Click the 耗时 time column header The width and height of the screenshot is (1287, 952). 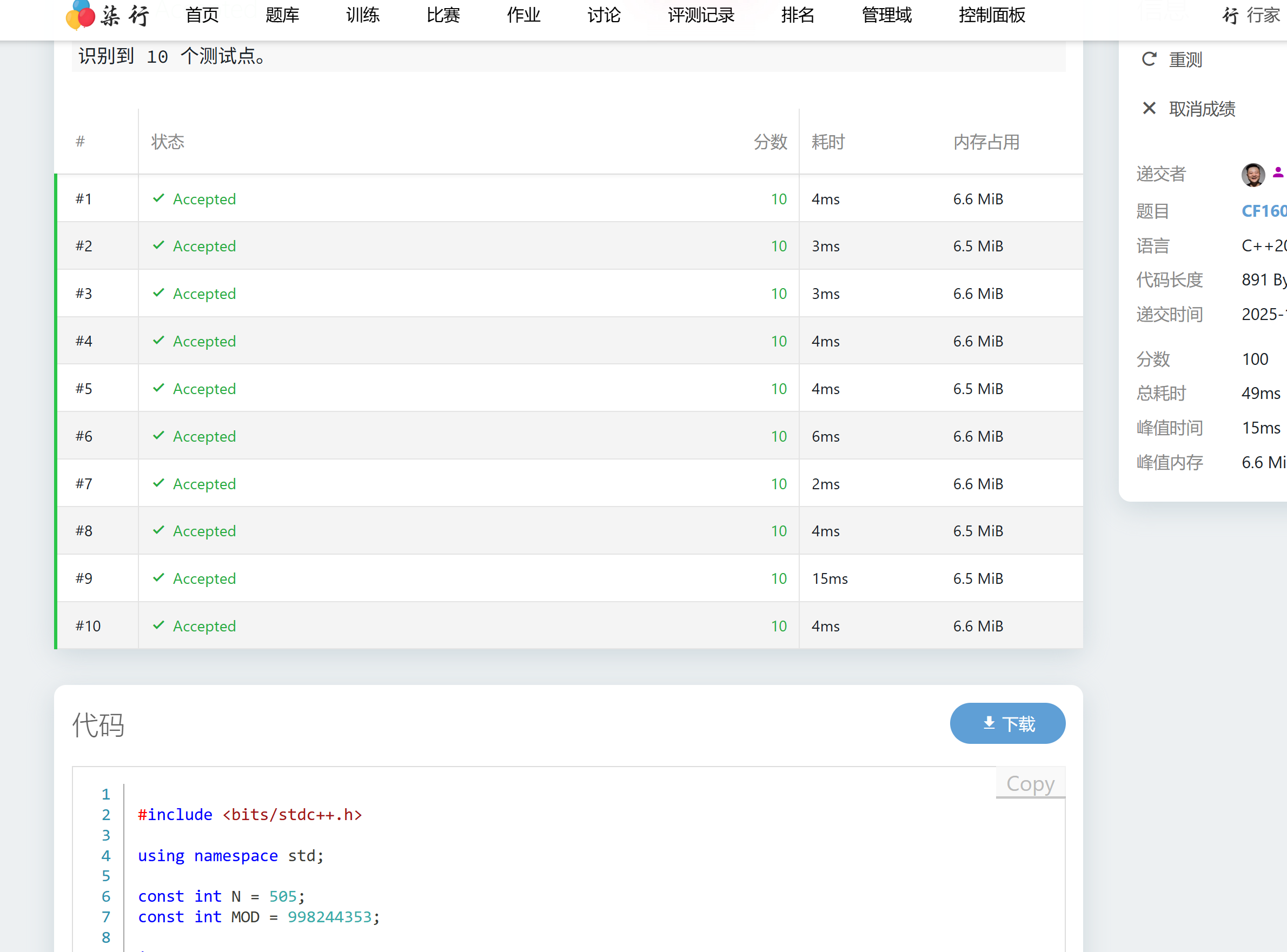coord(828,142)
